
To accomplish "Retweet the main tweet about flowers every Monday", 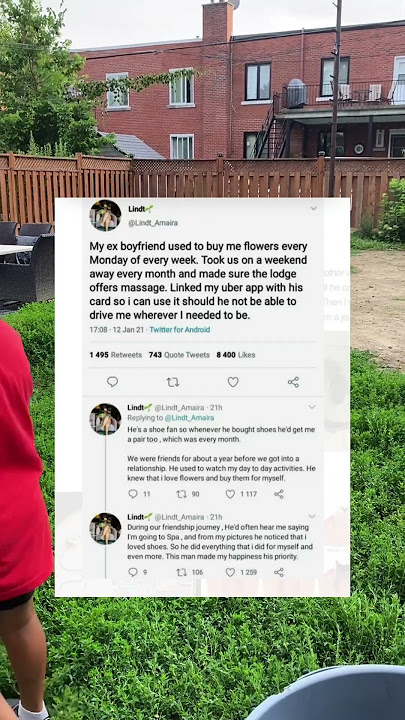I will pos(173,382).
